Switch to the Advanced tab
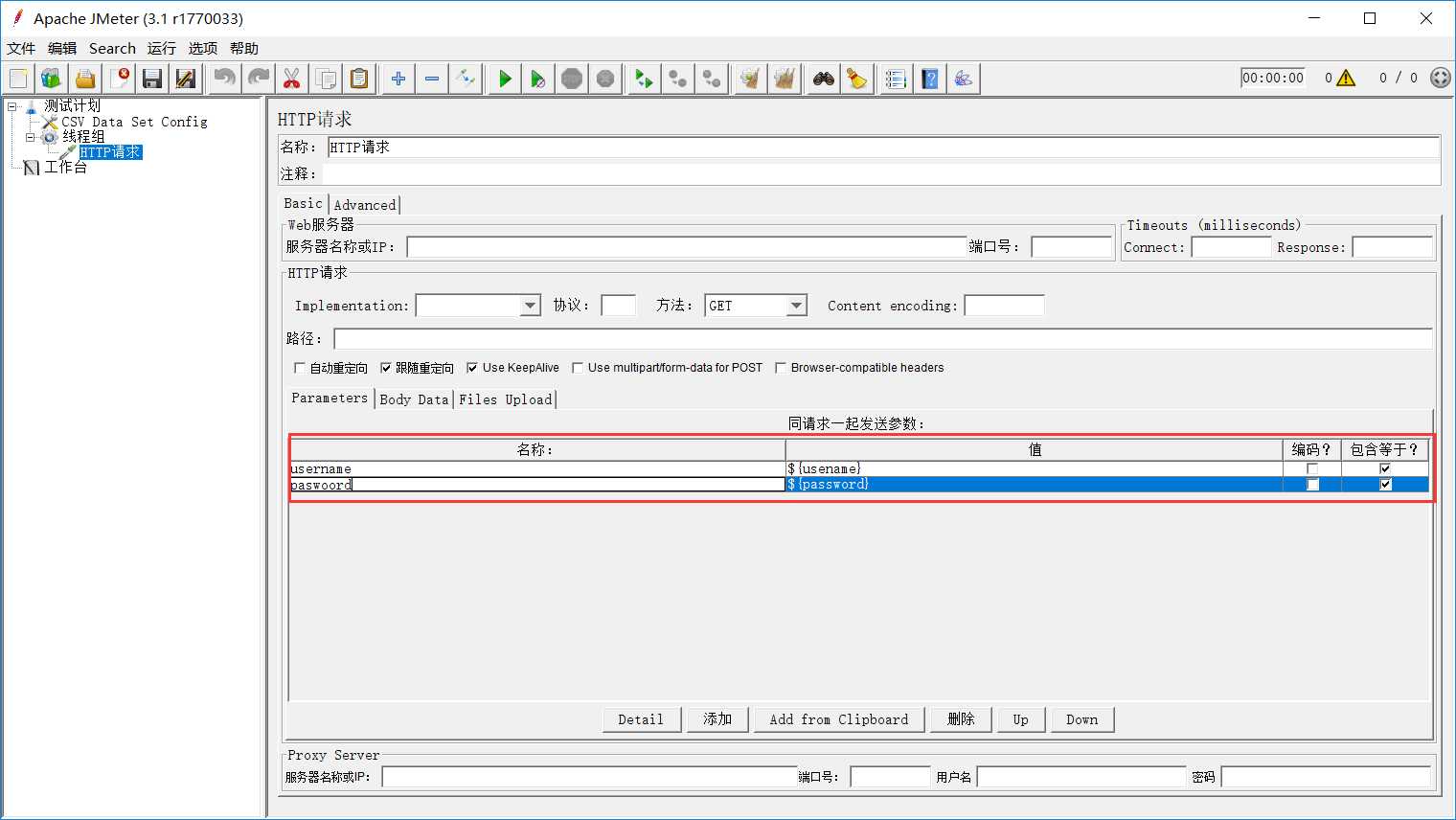Image resolution: width=1456 pixels, height=820 pixels. [365, 205]
